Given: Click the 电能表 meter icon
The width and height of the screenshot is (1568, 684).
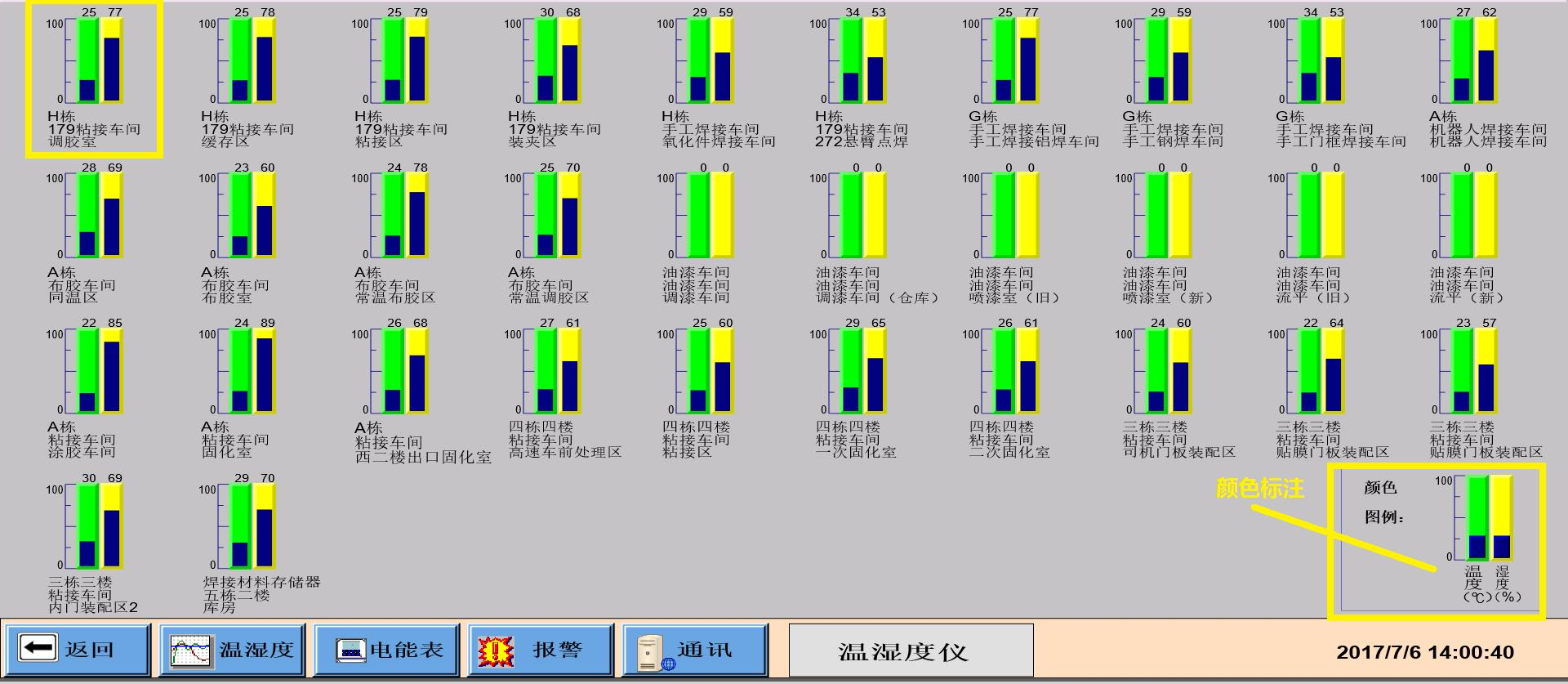Looking at the screenshot, I should (350, 650).
